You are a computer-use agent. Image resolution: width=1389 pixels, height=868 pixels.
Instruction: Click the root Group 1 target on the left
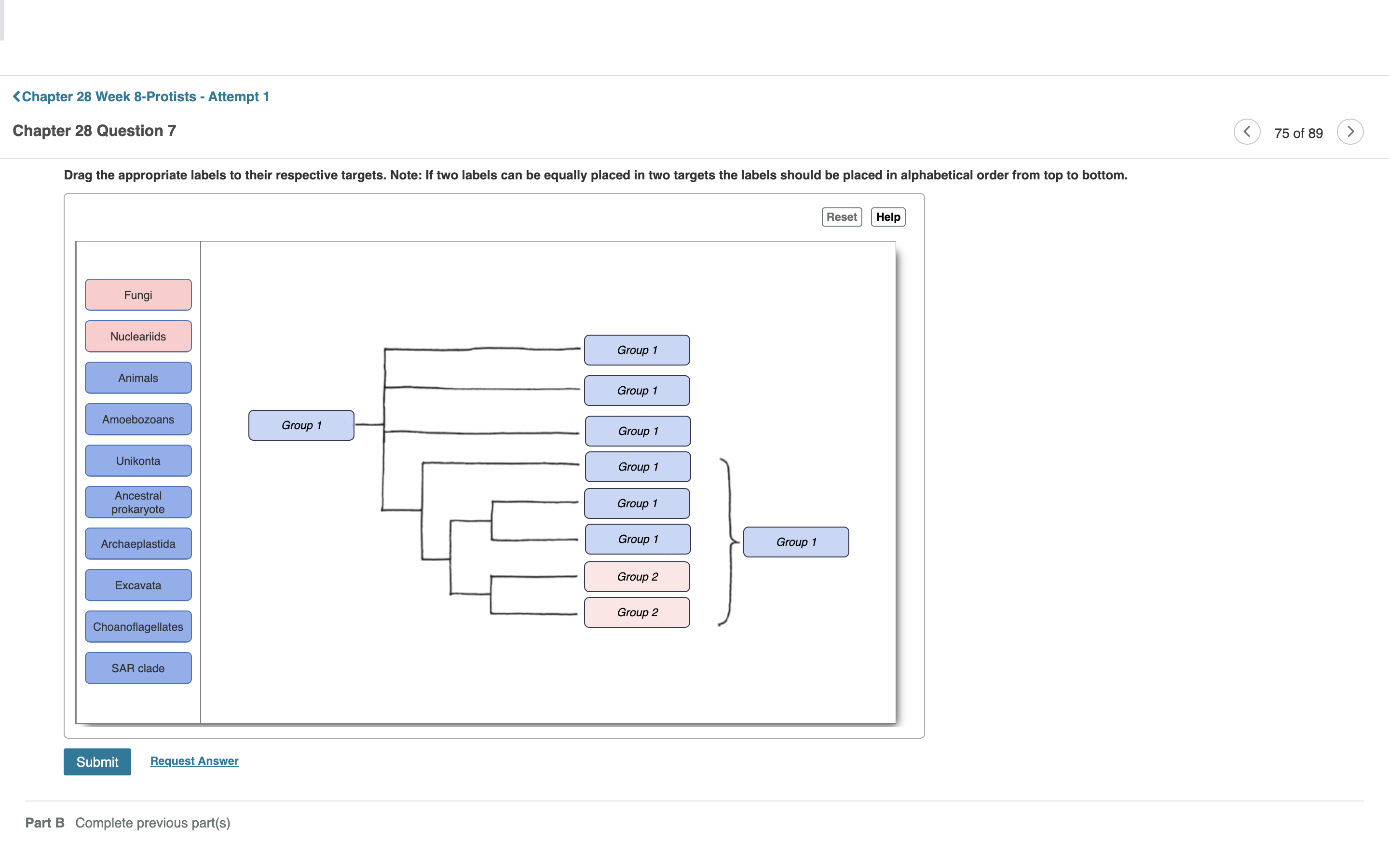click(301, 425)
